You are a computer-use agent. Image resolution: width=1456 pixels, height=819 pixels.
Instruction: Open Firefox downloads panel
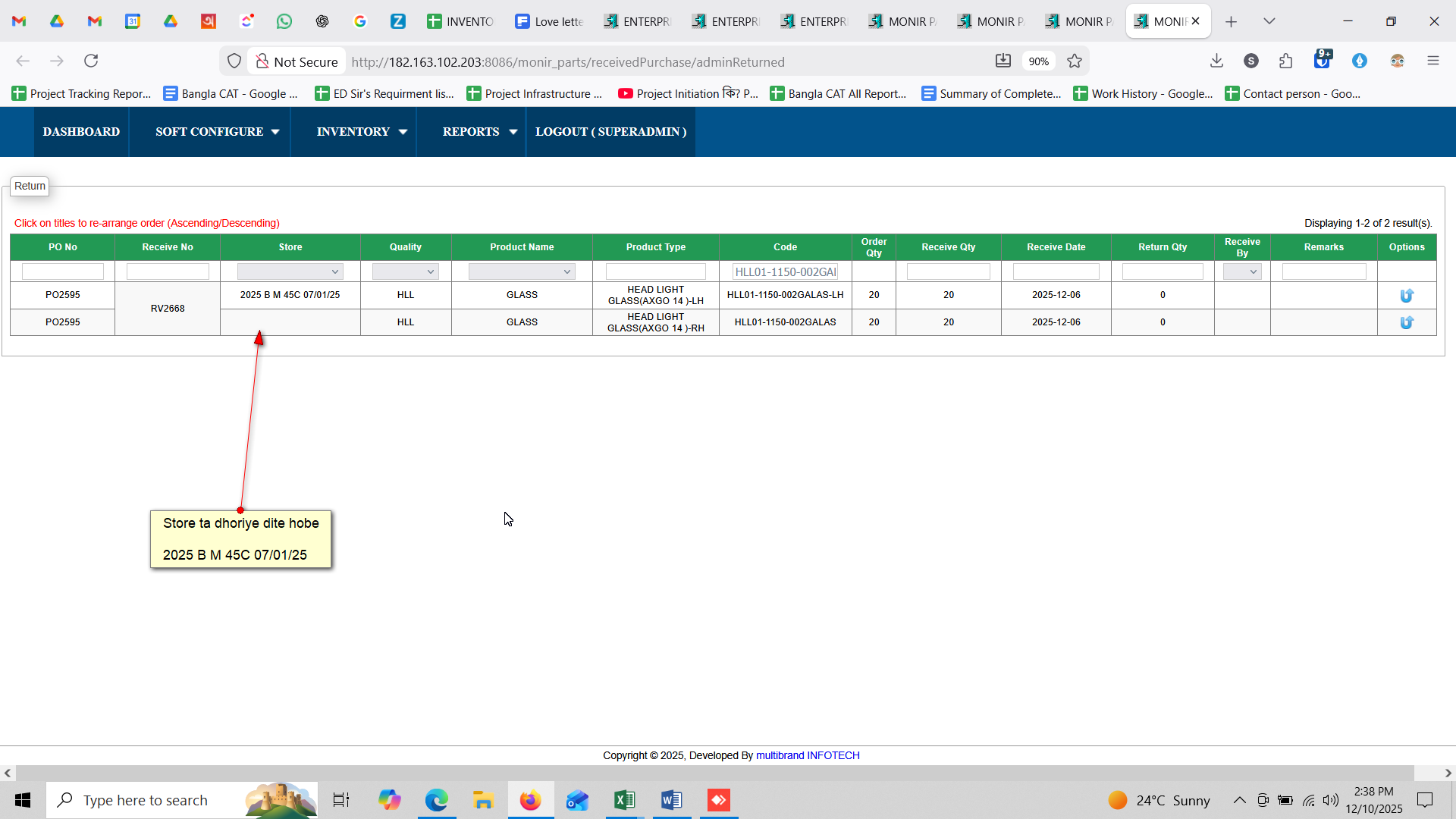[1216, 61]
